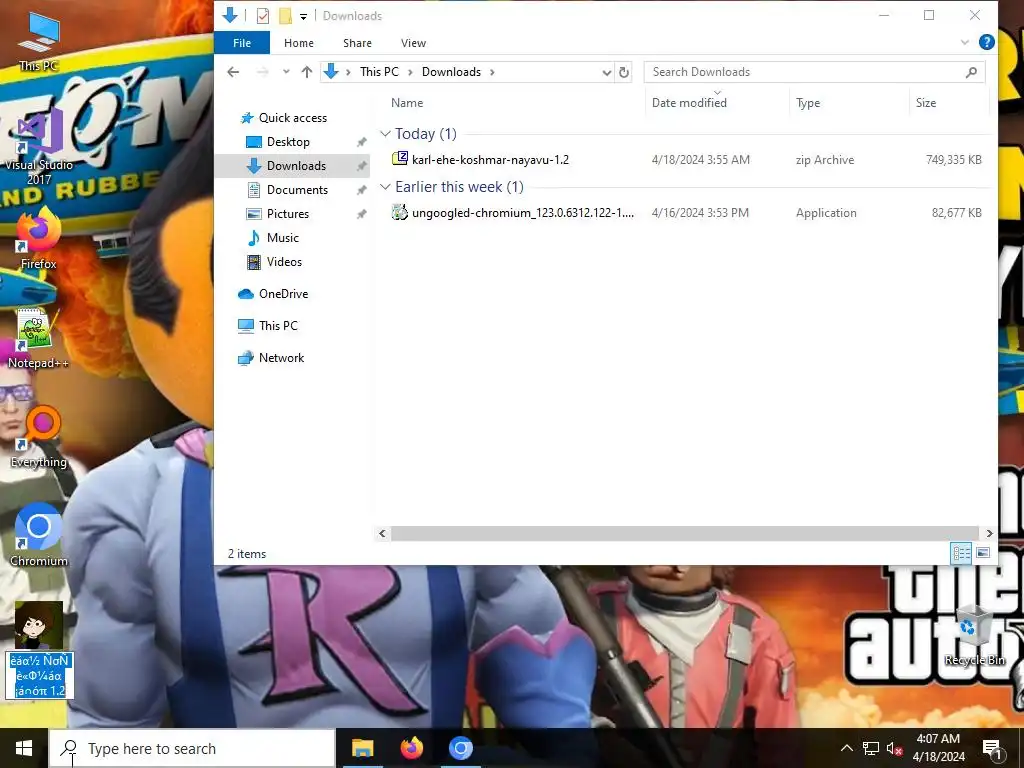Click the scrollbar left arrow button

383,534
